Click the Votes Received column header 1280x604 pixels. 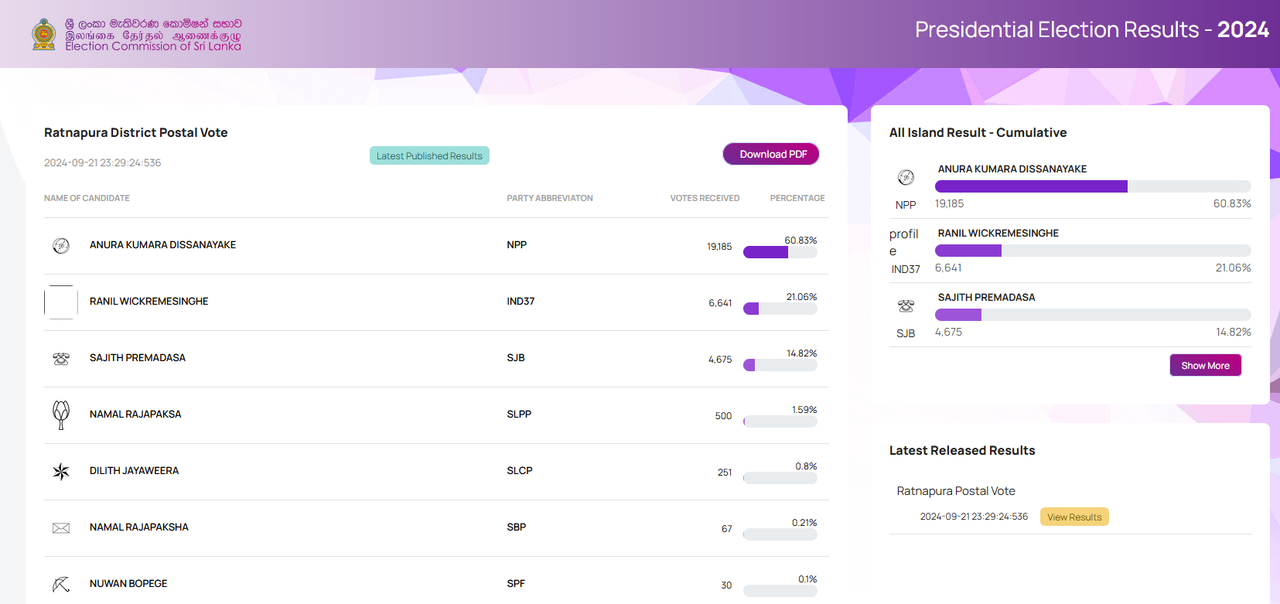click(x=705, y=198)
